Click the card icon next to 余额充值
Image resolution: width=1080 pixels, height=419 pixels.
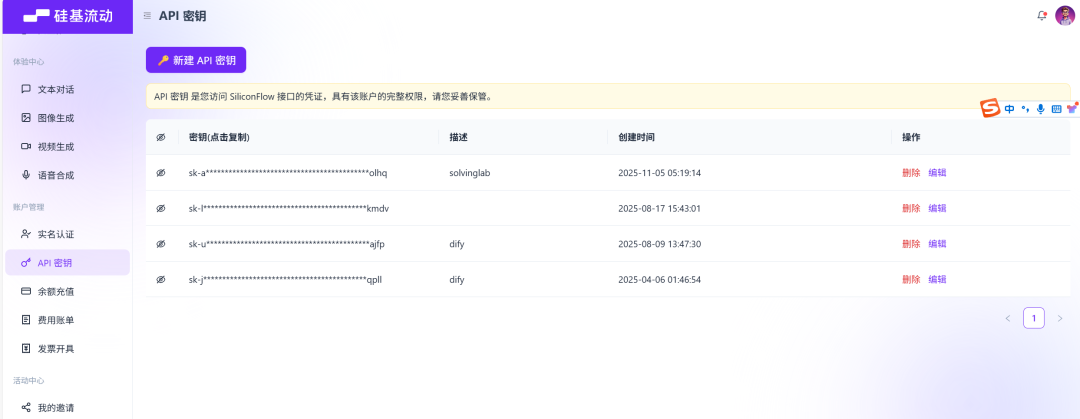point(26,291)
